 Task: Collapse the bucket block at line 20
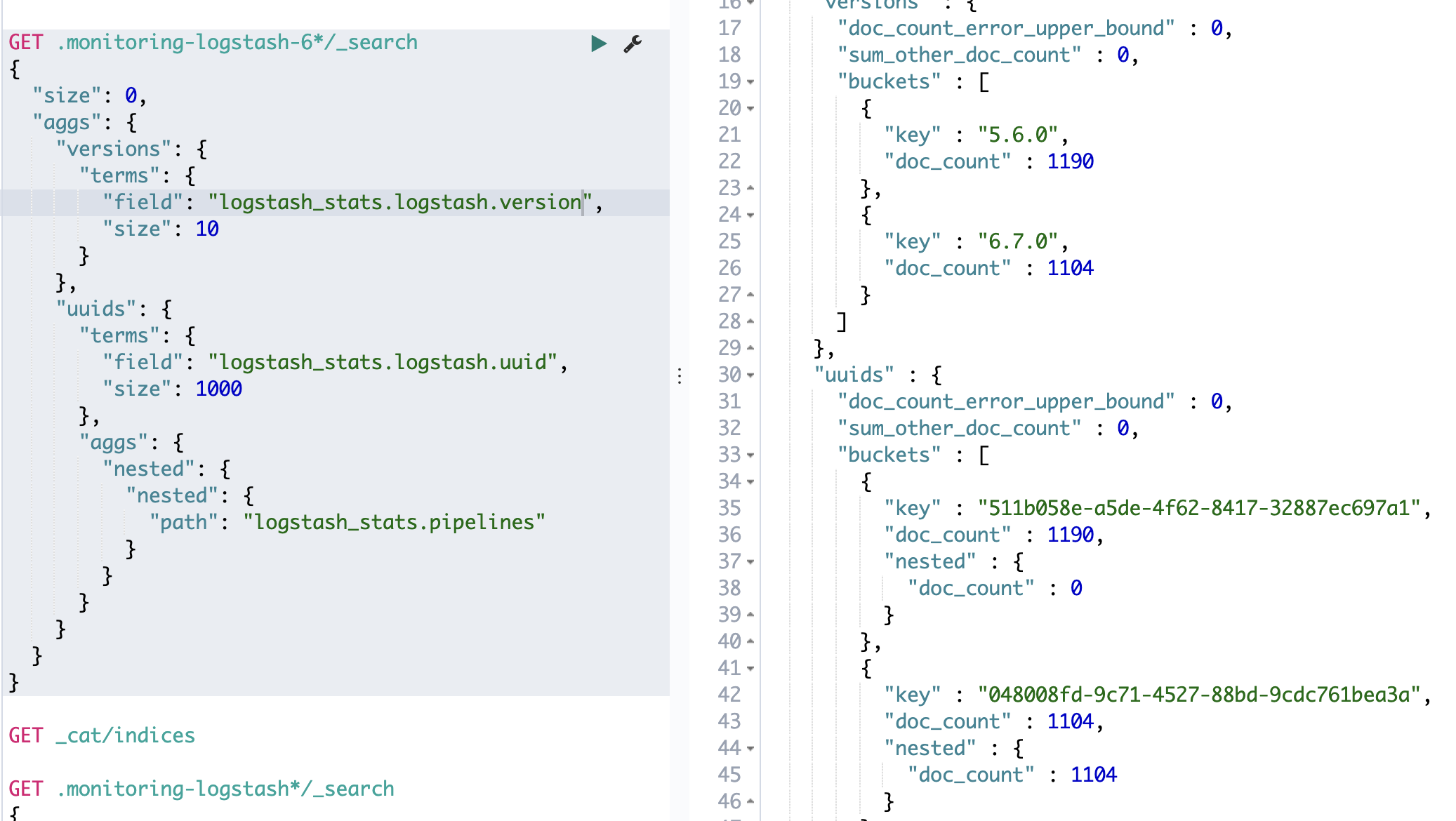(x=750, y=109)
